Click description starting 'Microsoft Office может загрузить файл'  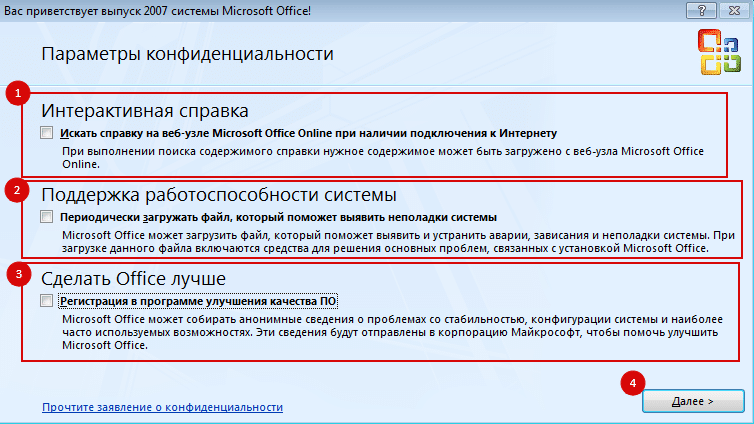click(x=398, y=242)
